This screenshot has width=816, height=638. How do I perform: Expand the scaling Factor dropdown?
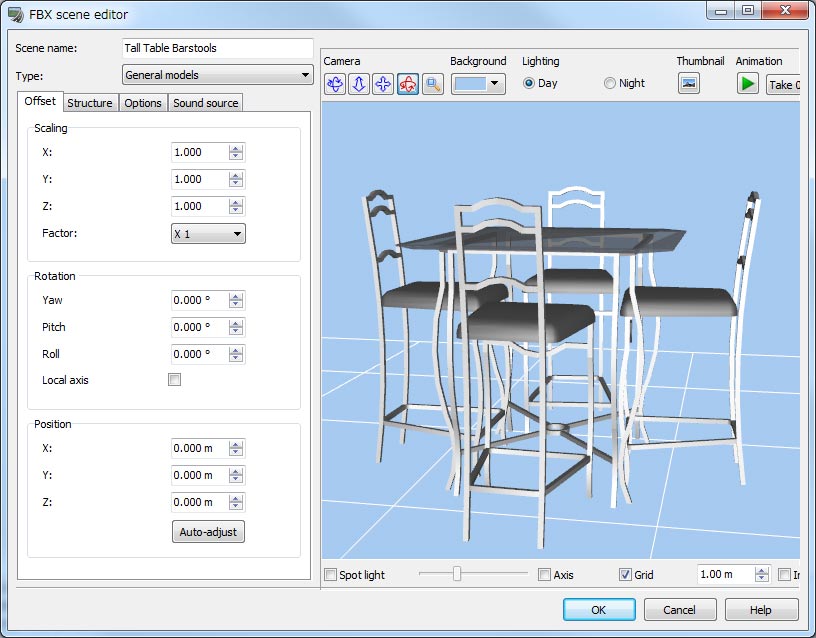[x=208, y=234]
